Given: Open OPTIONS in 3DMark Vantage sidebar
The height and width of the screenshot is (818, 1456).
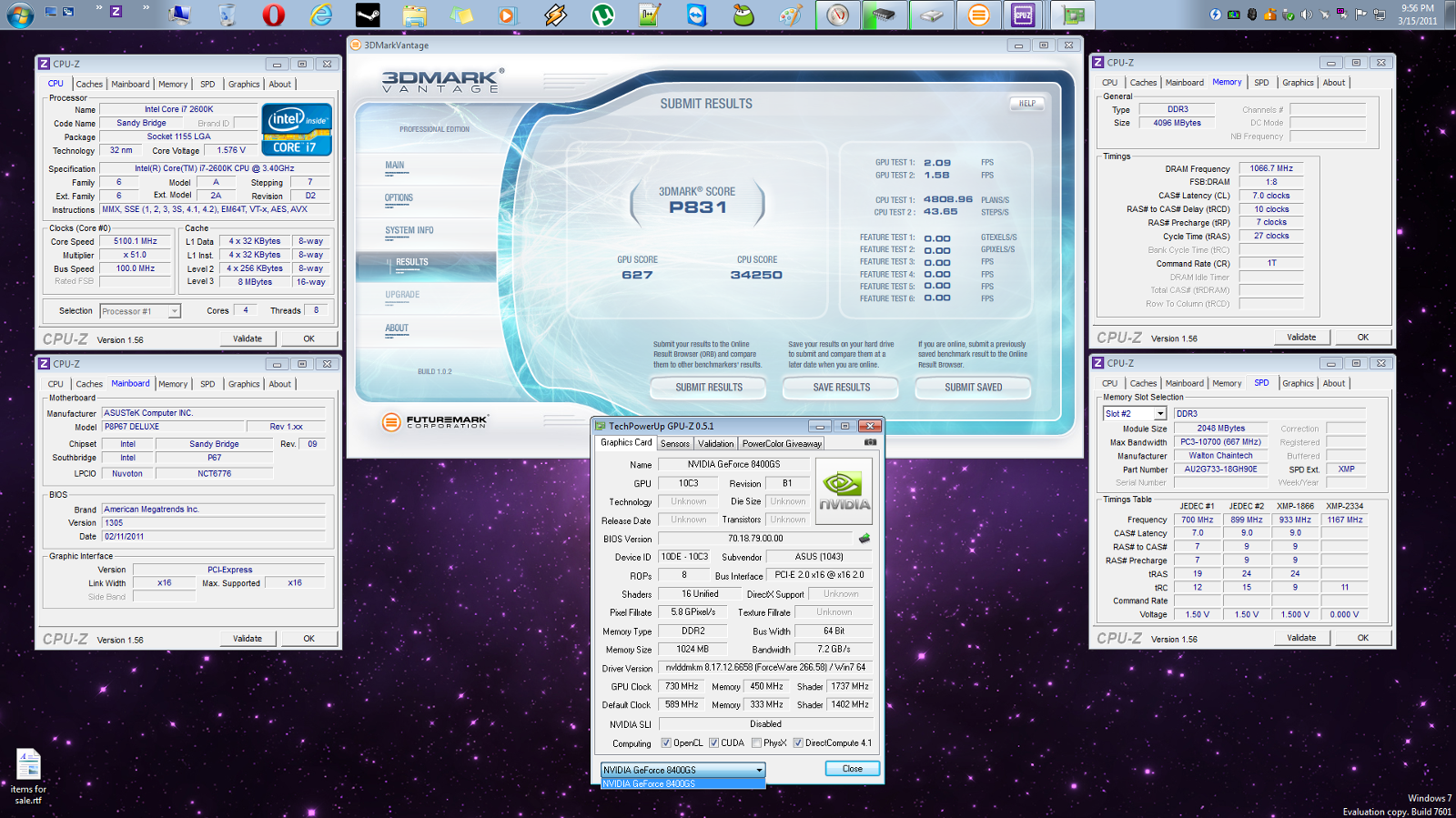Looking at the screenshot, I should [x=399, y=197].
